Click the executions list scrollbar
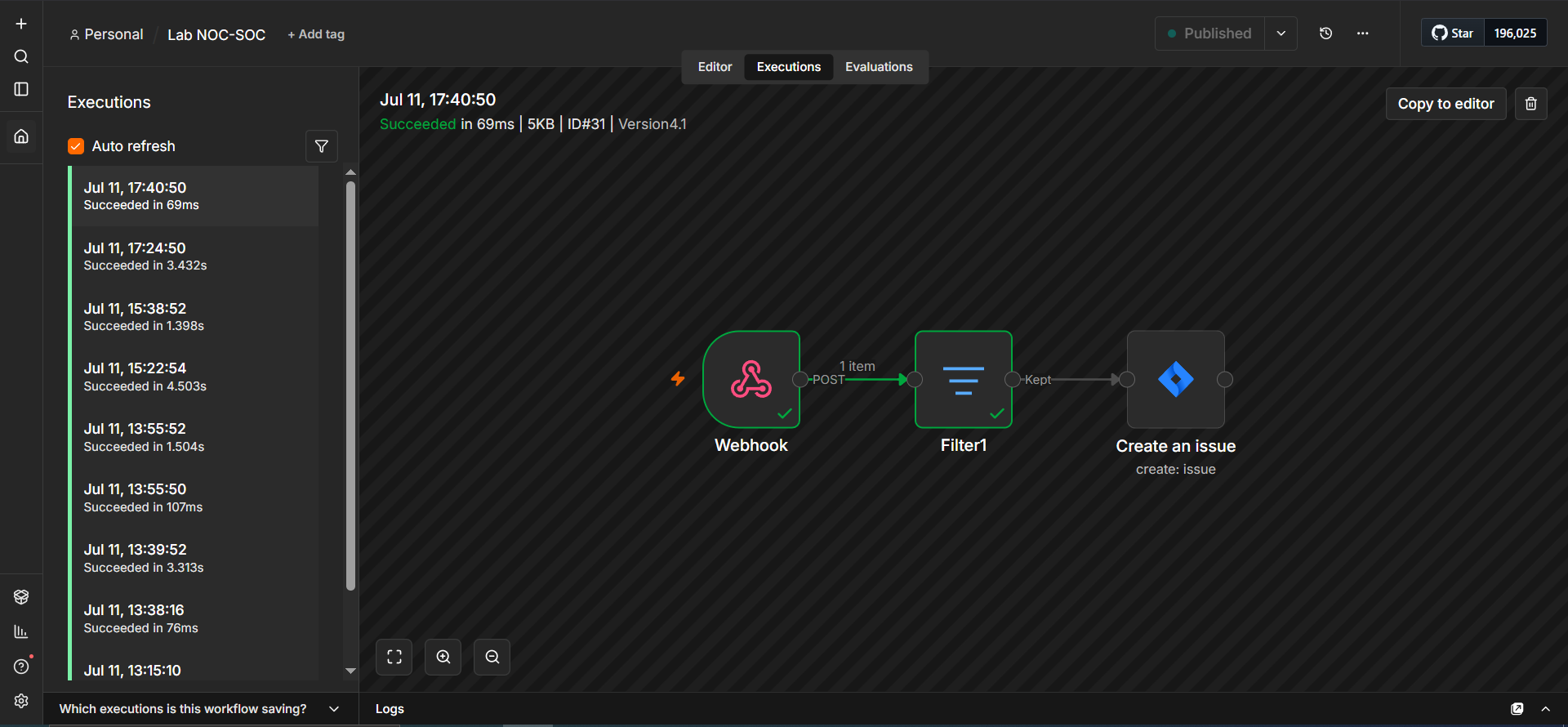This screenshot has height=727, width=1568. (350, 386)
